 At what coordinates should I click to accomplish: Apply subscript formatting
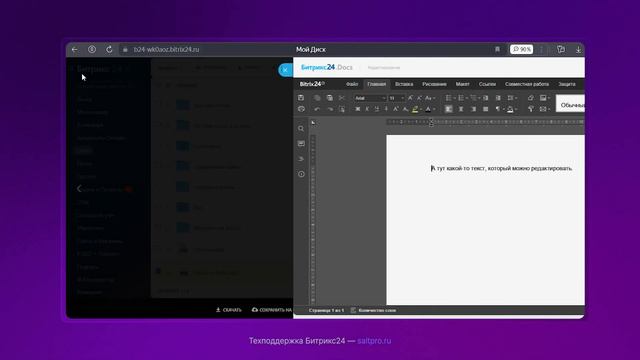pos(405,109)
